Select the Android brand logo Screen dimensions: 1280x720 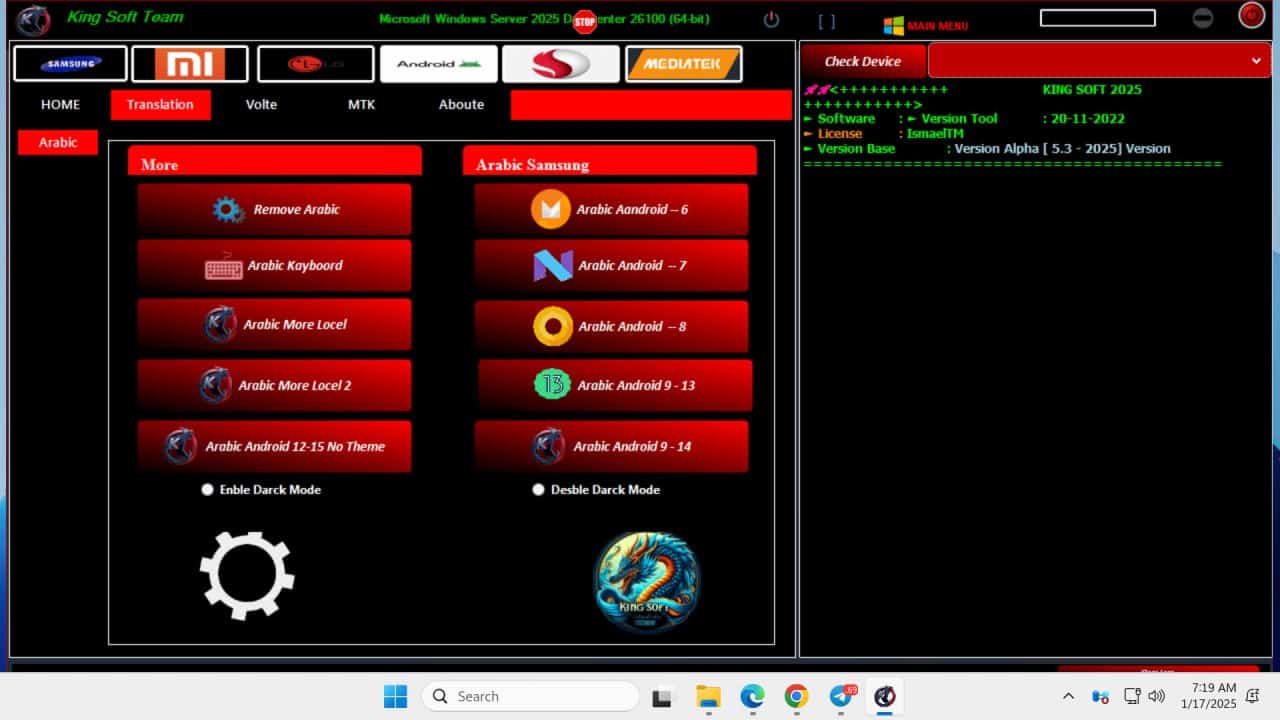click(439, 64)
